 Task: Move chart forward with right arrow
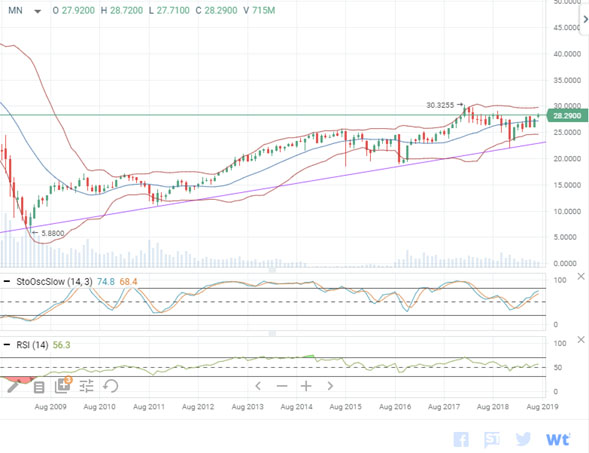(330, 386)
